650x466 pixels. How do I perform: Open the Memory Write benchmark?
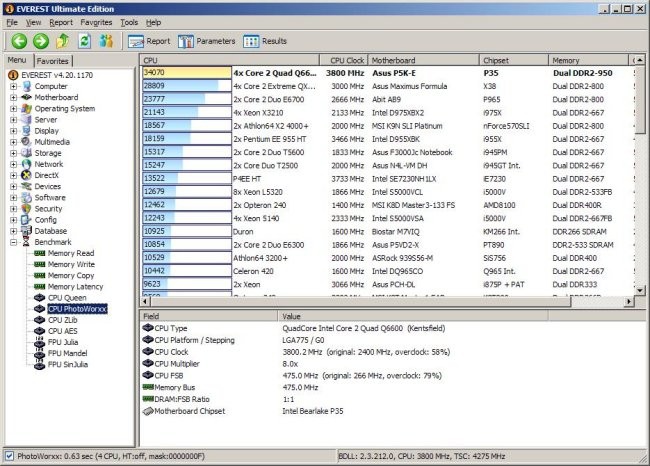coord(71,265)
